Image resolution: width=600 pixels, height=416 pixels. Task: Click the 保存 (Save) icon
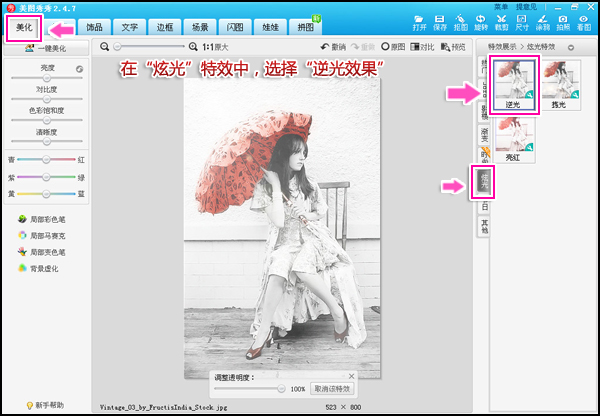click(x=440, y=23)
